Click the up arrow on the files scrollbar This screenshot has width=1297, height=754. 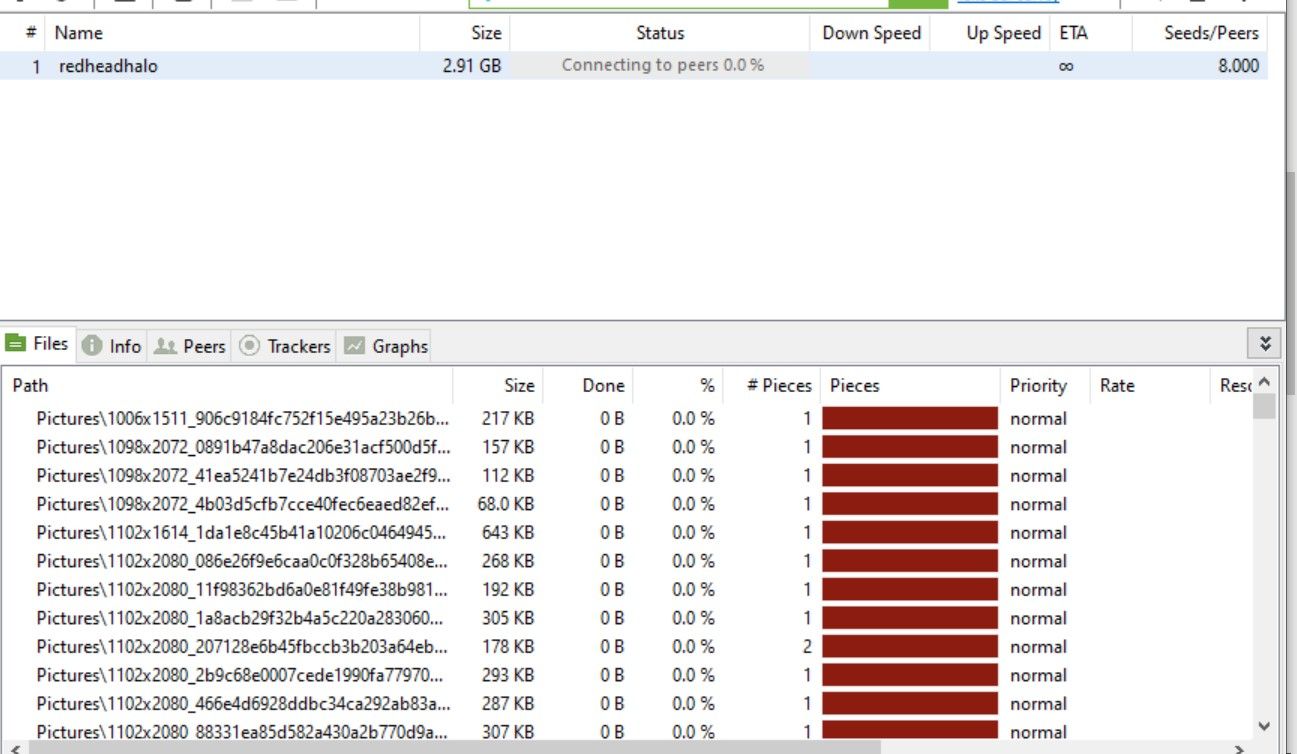(x=1263, y=383)
